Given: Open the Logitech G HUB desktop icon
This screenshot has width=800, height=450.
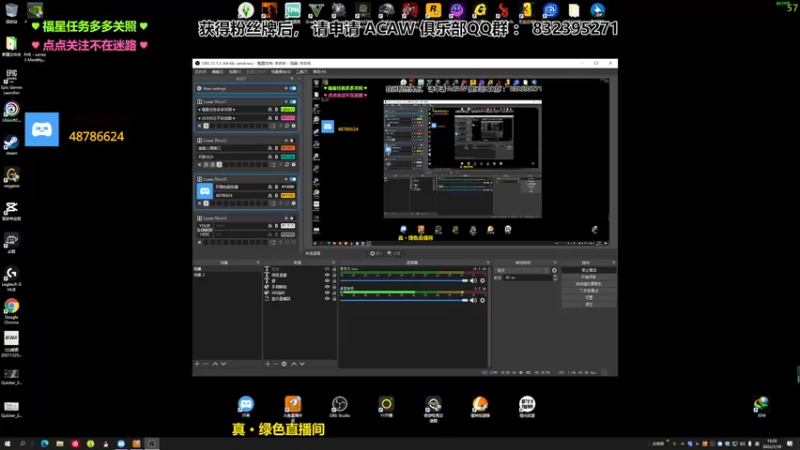Looking at the screenshot, I should 11,279.
